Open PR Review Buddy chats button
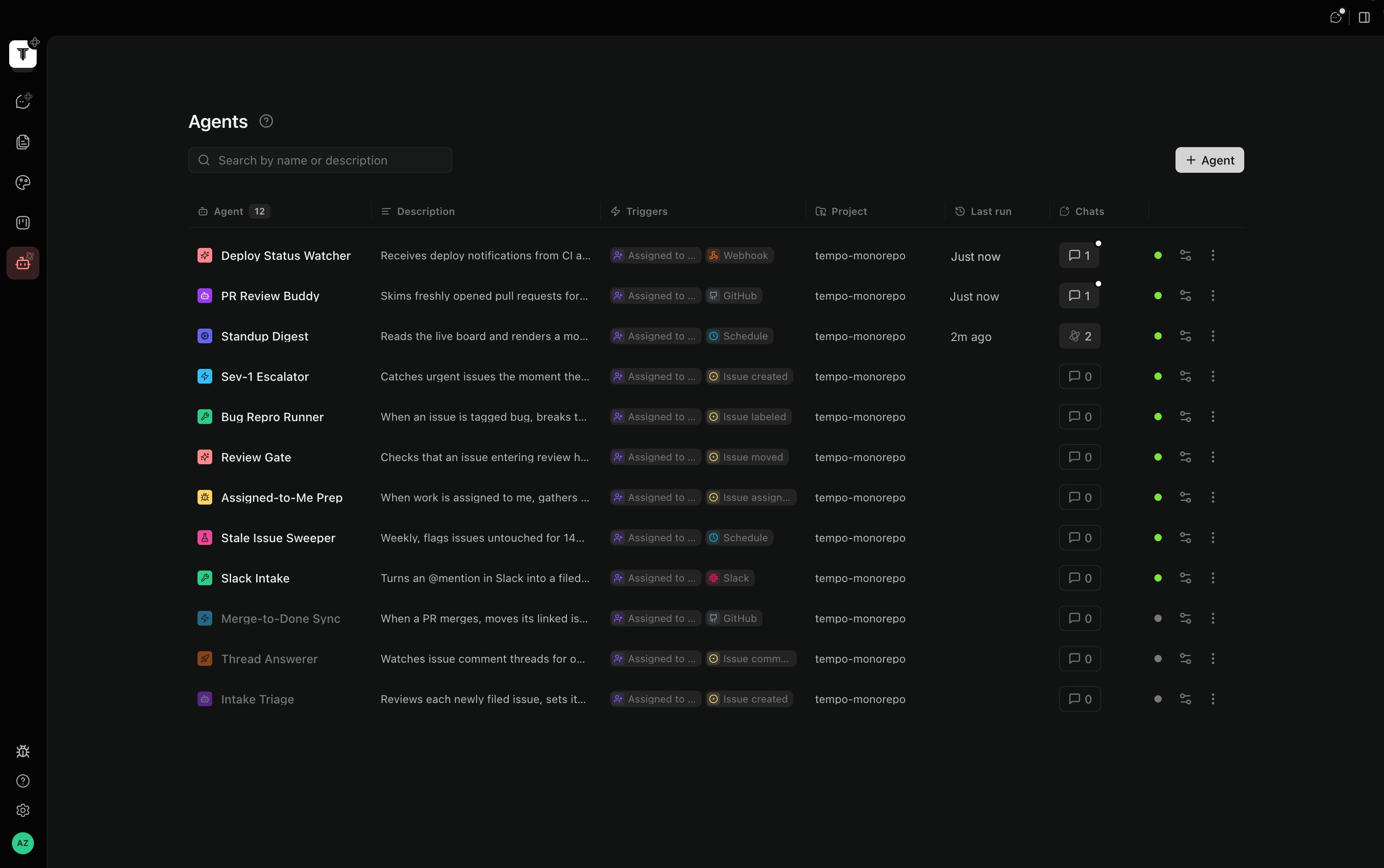The width and height of the screenshot is (1384, 868). tap(1079, 296)
